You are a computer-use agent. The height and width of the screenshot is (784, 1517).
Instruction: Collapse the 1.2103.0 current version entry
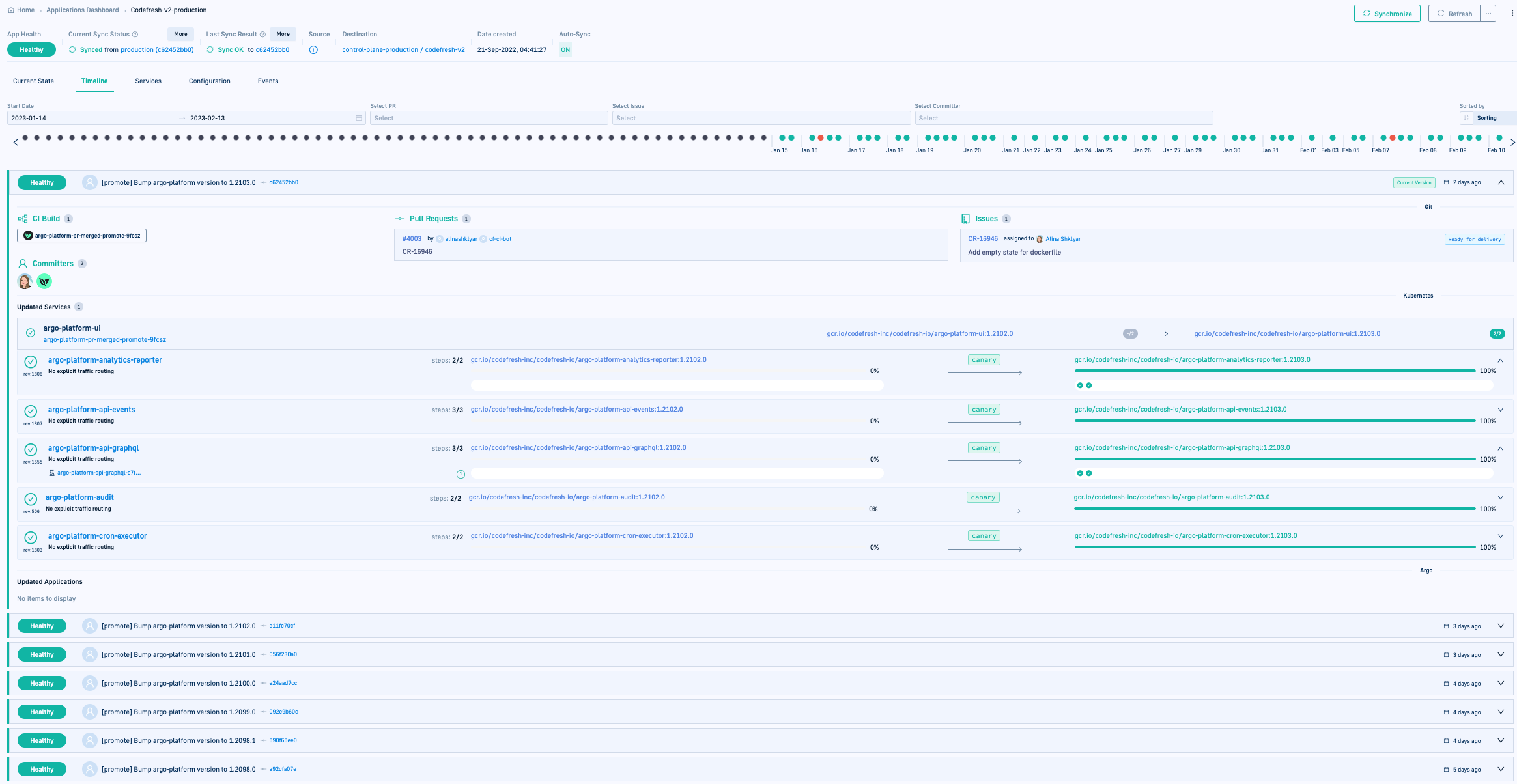click(1501, 183)
